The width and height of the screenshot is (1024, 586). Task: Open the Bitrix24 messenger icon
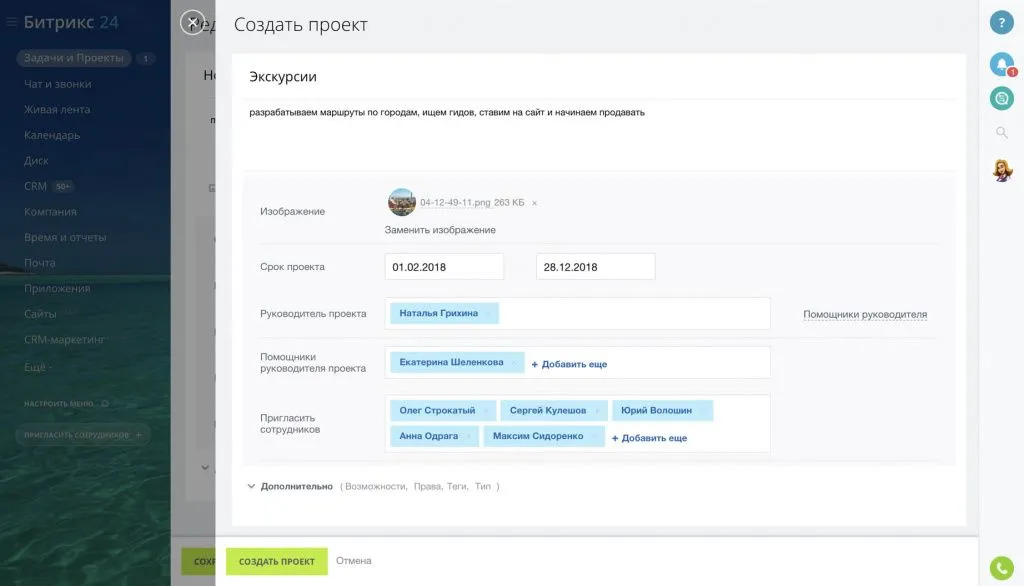click(x=1002, y=97)
